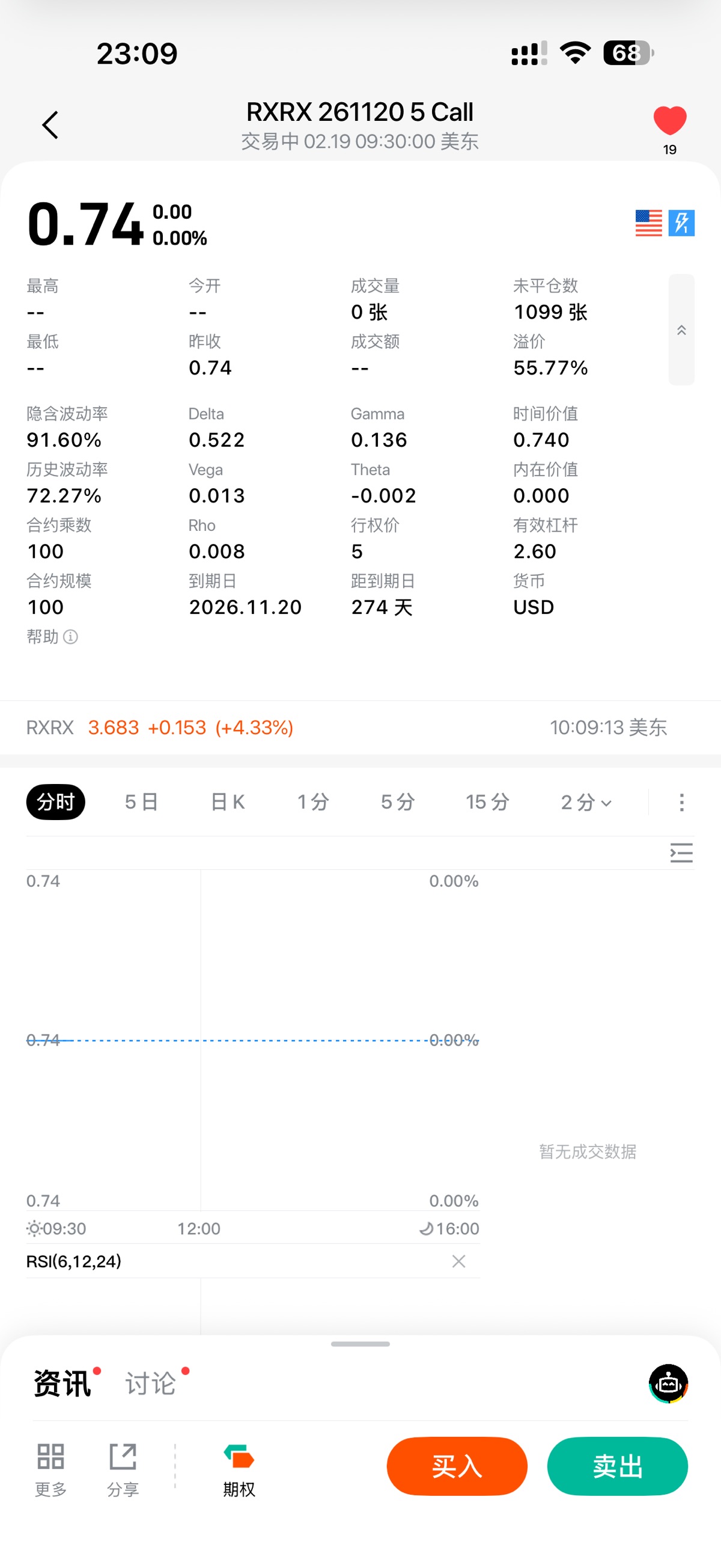Tap the back arrow icon

coord(50,126)
